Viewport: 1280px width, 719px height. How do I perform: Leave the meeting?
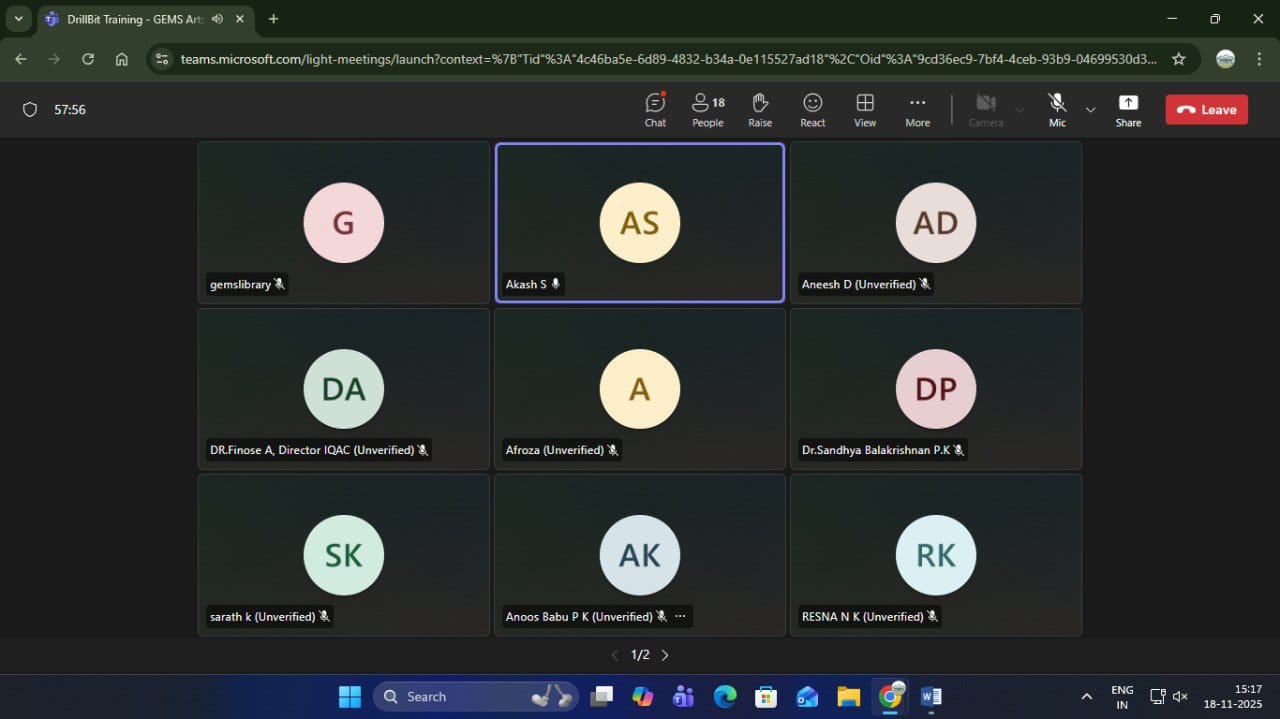tap(1206, 110)
